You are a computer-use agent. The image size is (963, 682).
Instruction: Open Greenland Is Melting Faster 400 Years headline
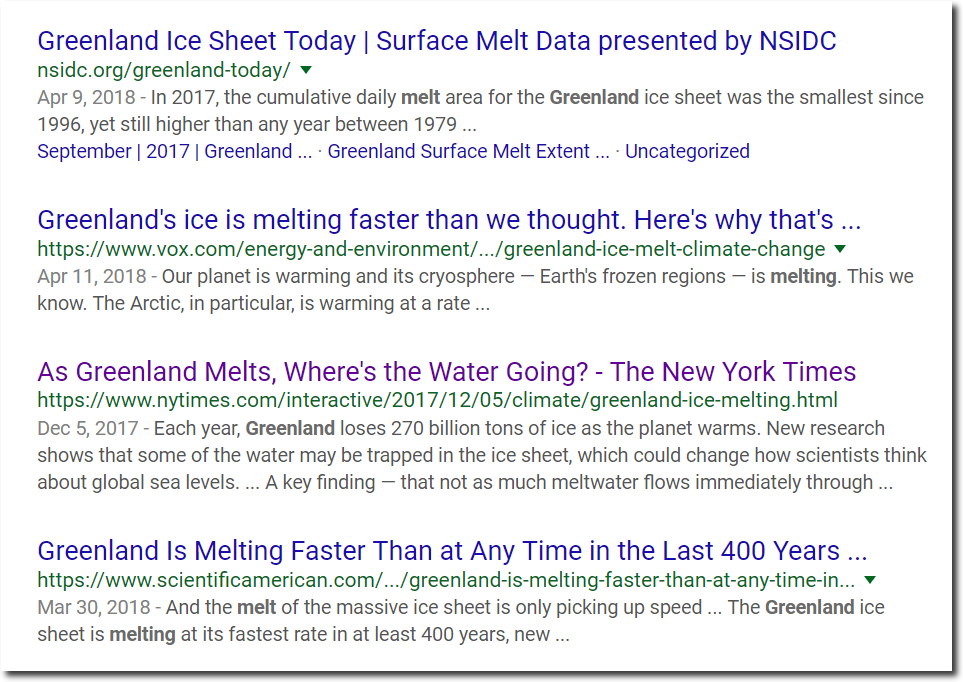tap(452, 551)
